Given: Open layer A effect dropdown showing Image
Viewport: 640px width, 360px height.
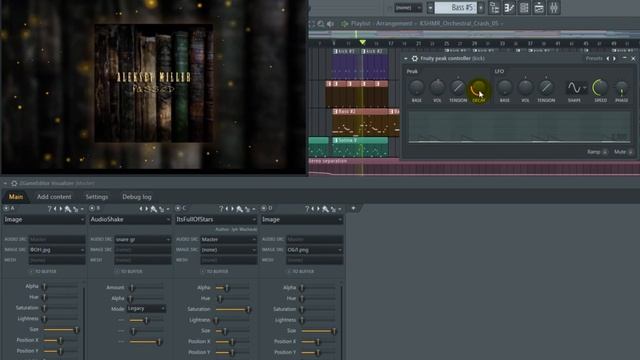Looking at the screenshot, I should point(44,220).
